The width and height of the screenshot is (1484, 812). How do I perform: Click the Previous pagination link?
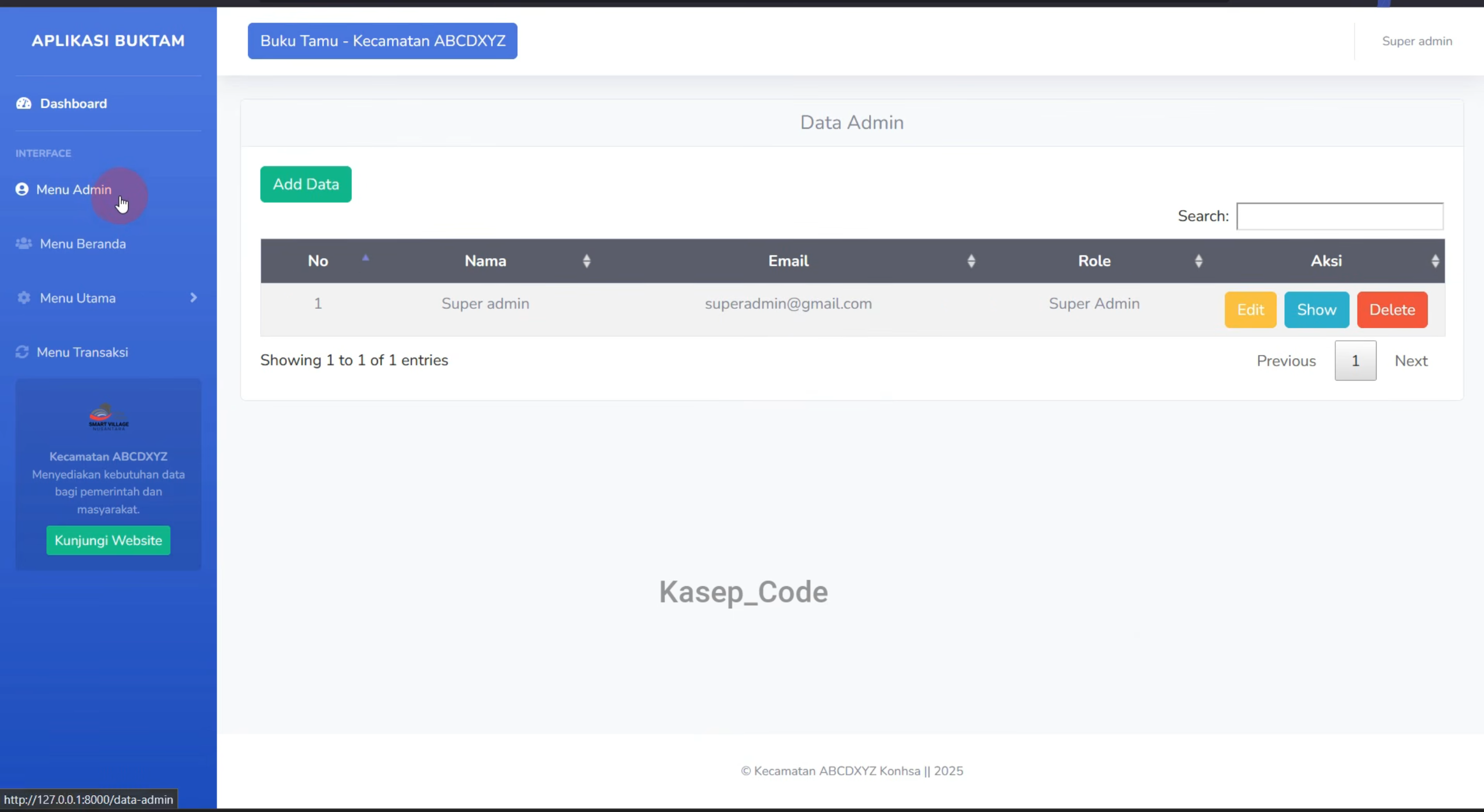(1286, 360)
